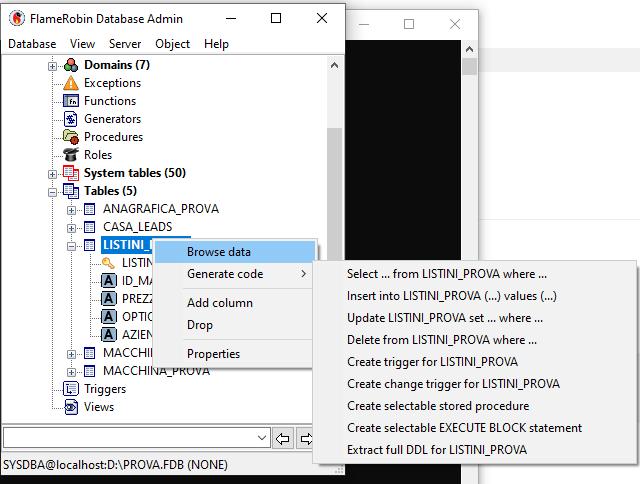Click the empty search input field
The image size is (640, 484).
[130, 438]
